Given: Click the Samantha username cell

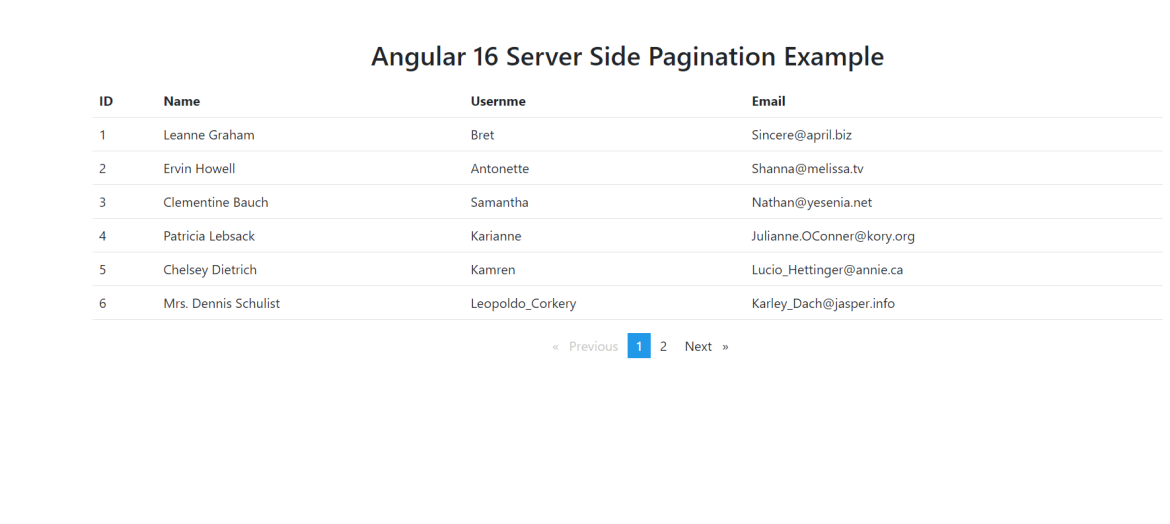Looking at the screenshot, I should click(499, 202).
